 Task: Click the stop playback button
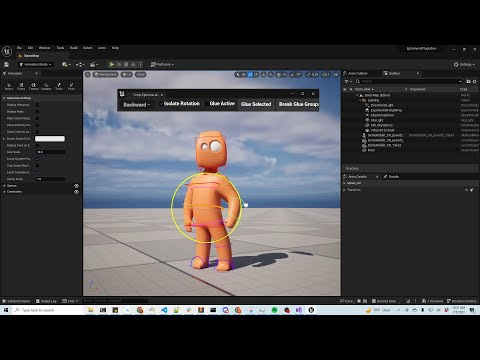[126, 64]
